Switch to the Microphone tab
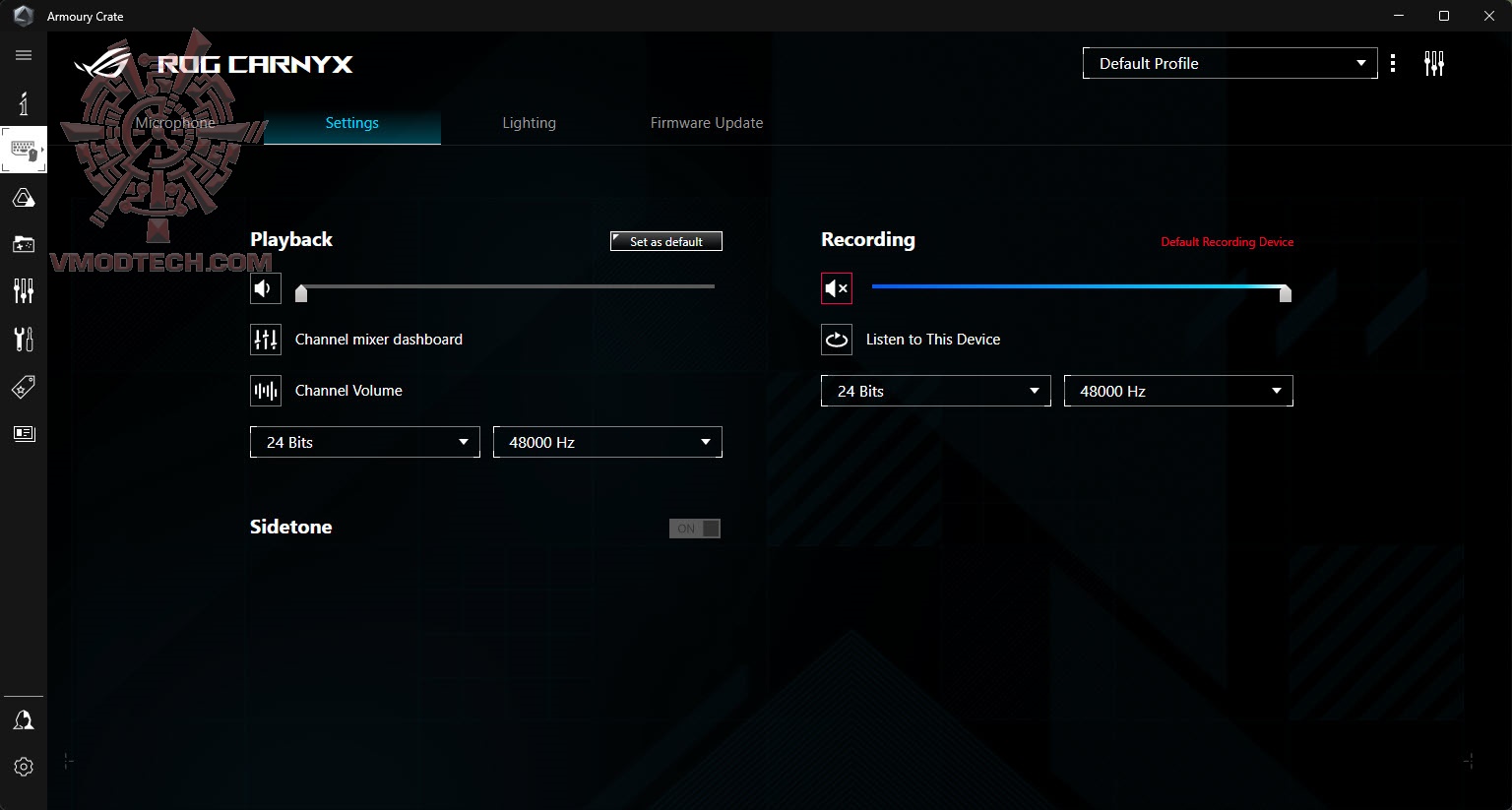Image resolution: width=1512 pixels, height=810 pixels. (175, 123)
